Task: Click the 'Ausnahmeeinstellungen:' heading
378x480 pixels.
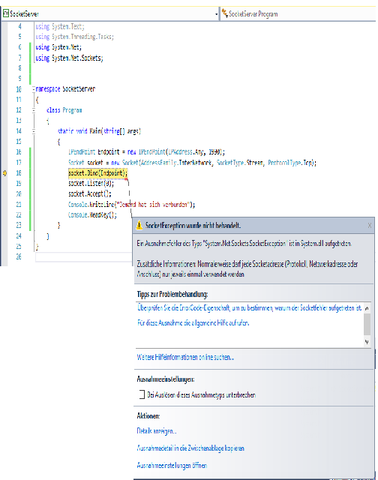Action: pos(166,379)
